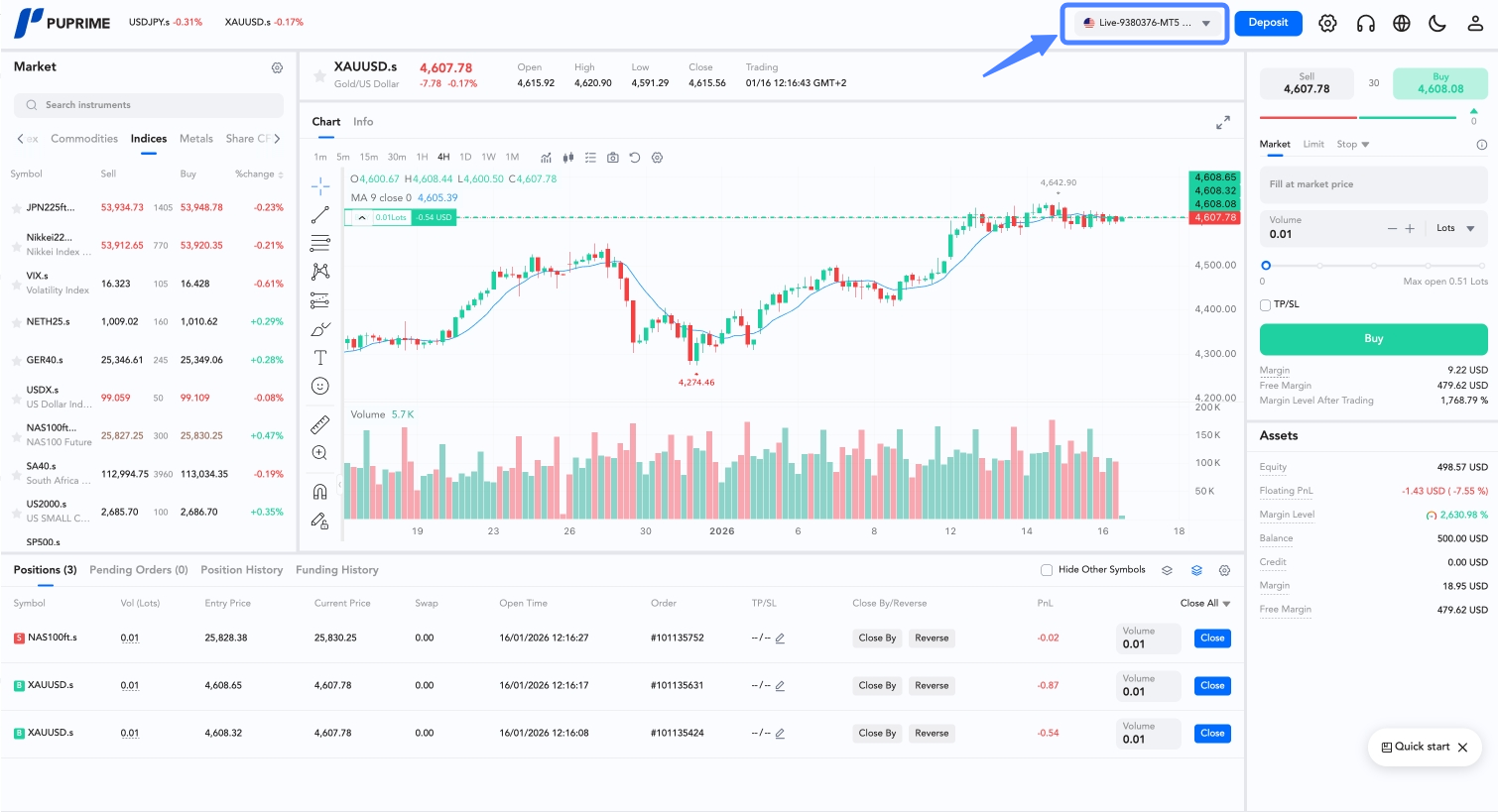Expand the Lots unit dropdown

[x=1455, y=229]
